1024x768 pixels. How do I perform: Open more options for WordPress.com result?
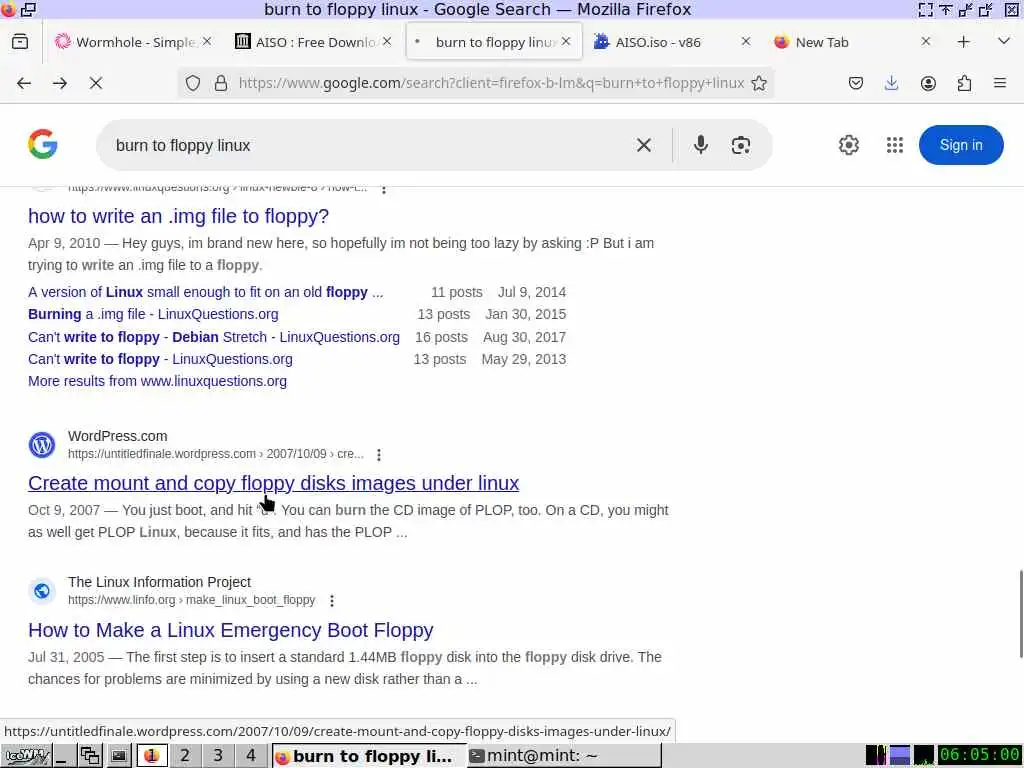(379, 455)
